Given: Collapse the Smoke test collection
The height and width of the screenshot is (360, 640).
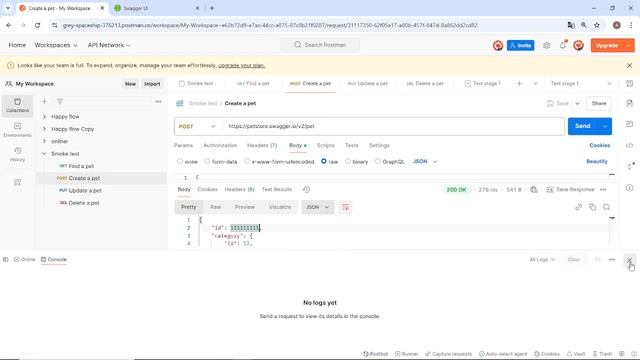Looking at the screenshot, I should coord(44,154).
